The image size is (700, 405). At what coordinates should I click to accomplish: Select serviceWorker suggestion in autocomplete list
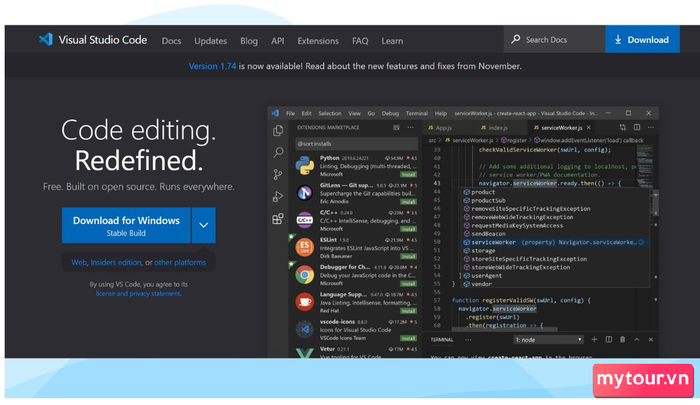coord(555,242)
